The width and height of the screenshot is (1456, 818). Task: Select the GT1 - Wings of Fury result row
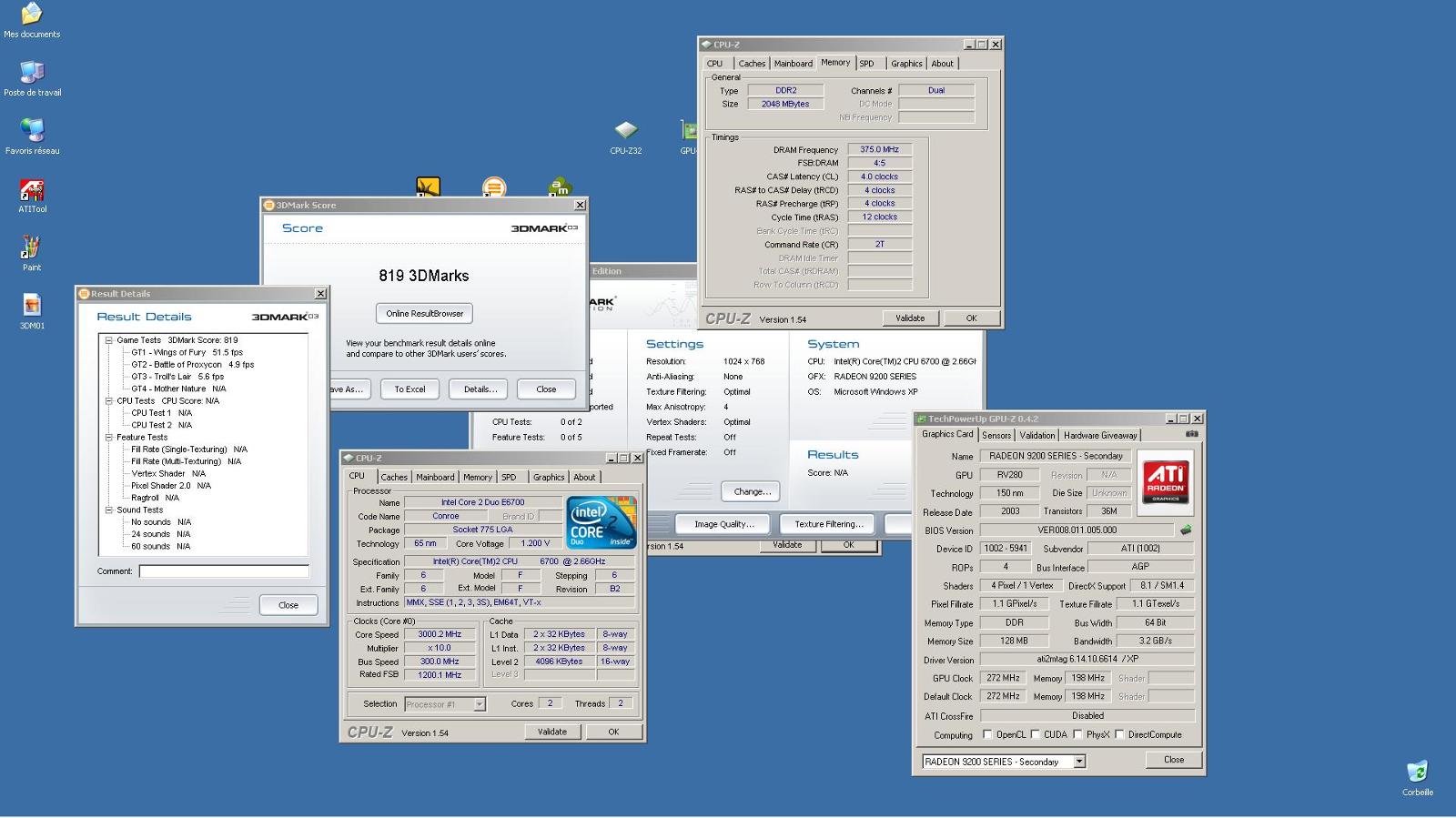pyautogui.click(x=187, y=352)
